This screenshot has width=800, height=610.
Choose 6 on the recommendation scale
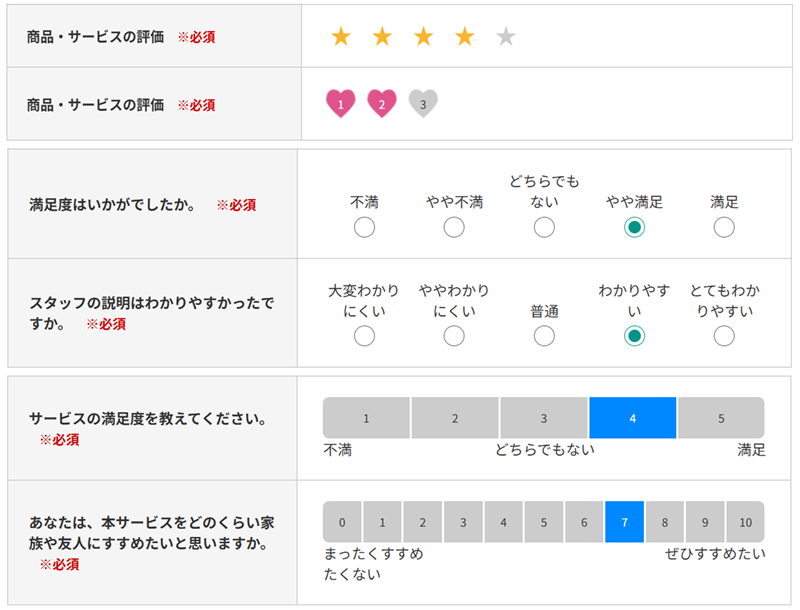point(584,522)
